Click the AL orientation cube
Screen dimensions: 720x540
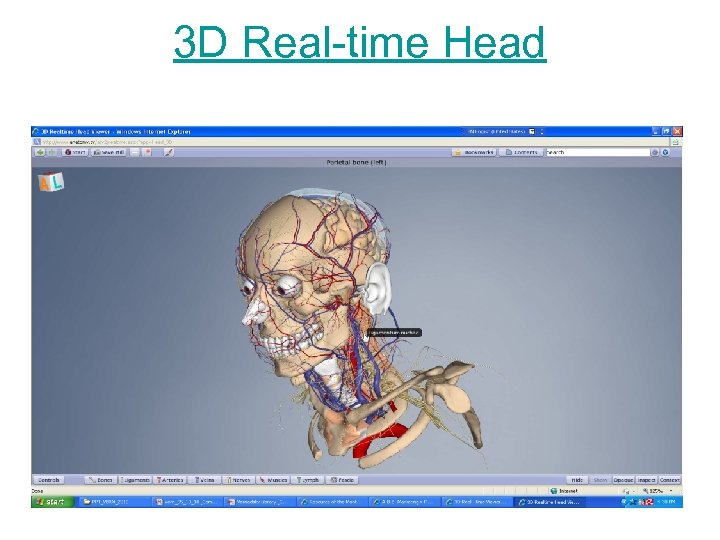point(51,182)
